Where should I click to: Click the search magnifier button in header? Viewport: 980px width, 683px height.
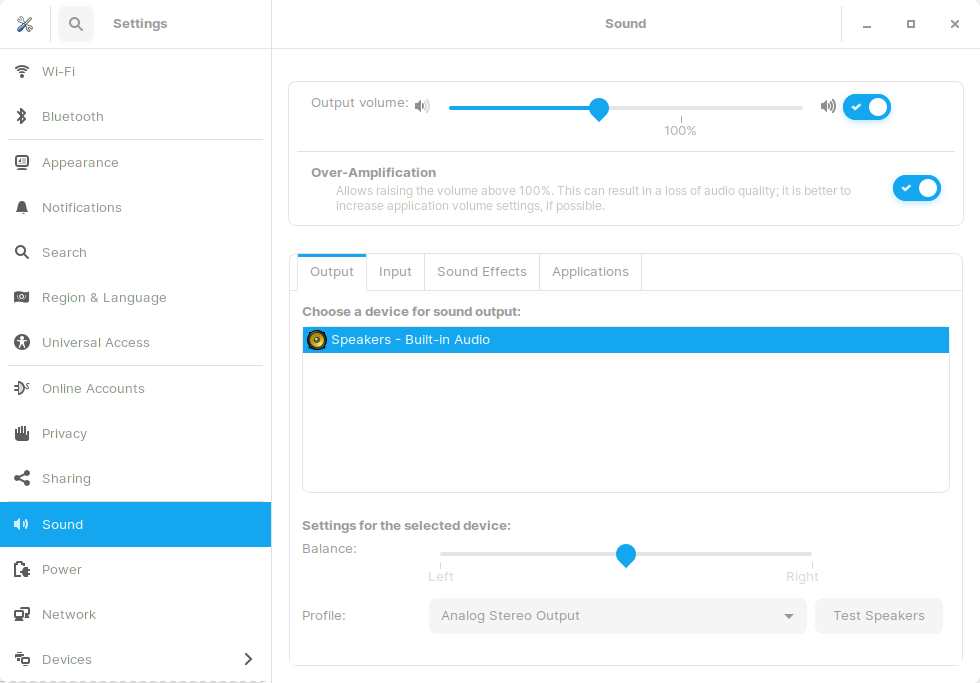click(x=76, y=24)
